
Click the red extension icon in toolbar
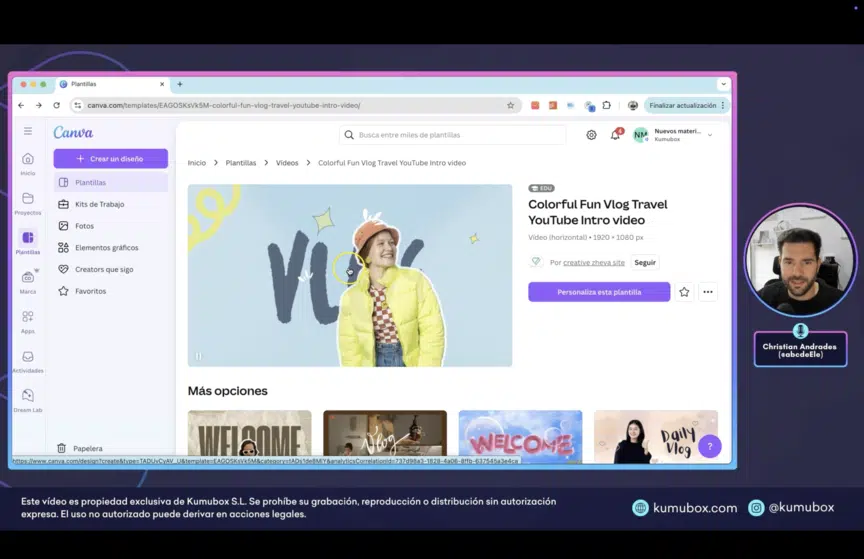click(x=535, y=105)
